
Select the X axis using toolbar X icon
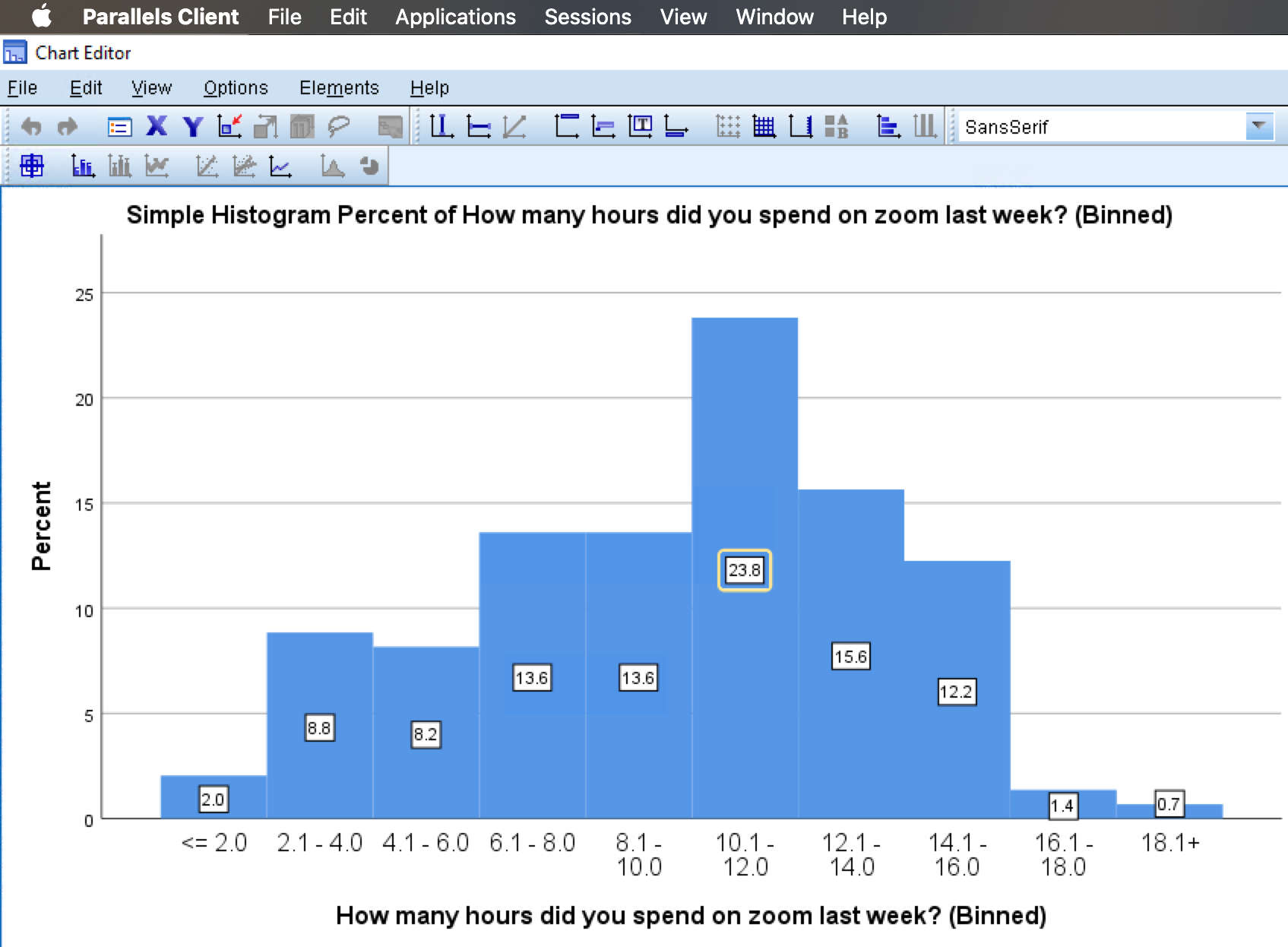point(157,126)
